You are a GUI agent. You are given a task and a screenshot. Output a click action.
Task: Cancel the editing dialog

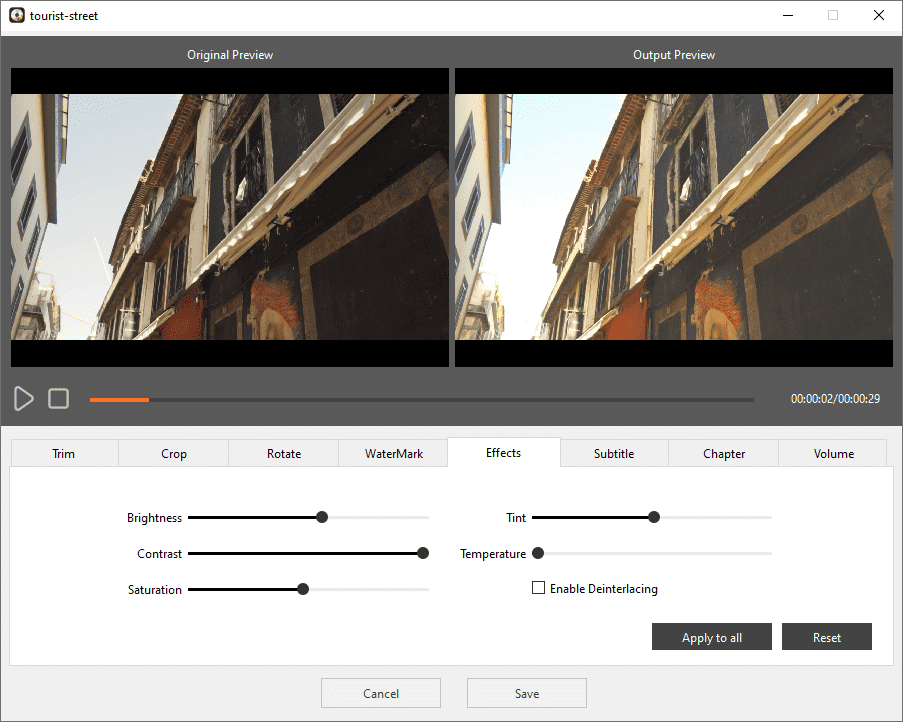[x=381, y=693]
